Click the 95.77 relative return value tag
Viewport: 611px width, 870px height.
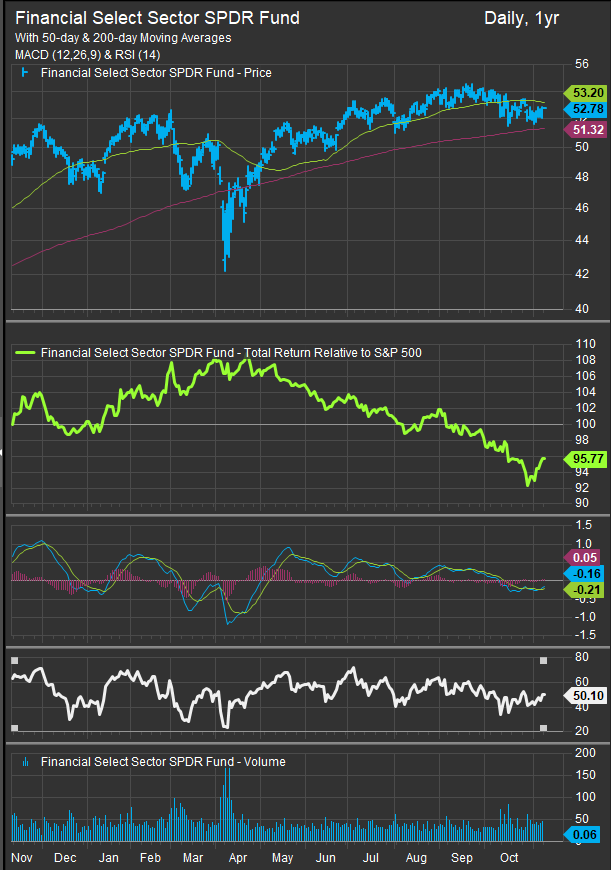pos(582,459)
